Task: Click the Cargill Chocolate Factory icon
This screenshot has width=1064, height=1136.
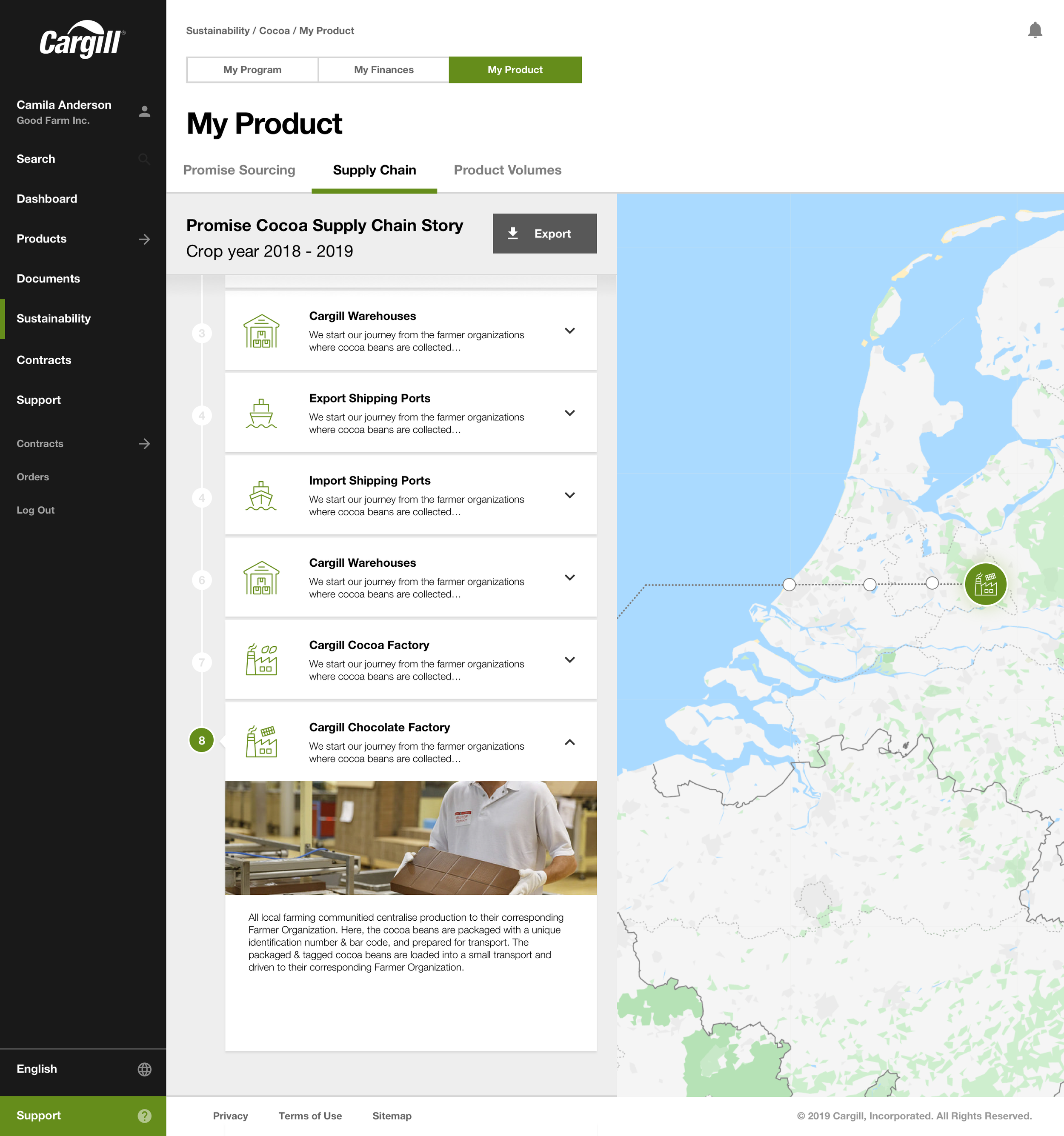Action: (261, 742)
